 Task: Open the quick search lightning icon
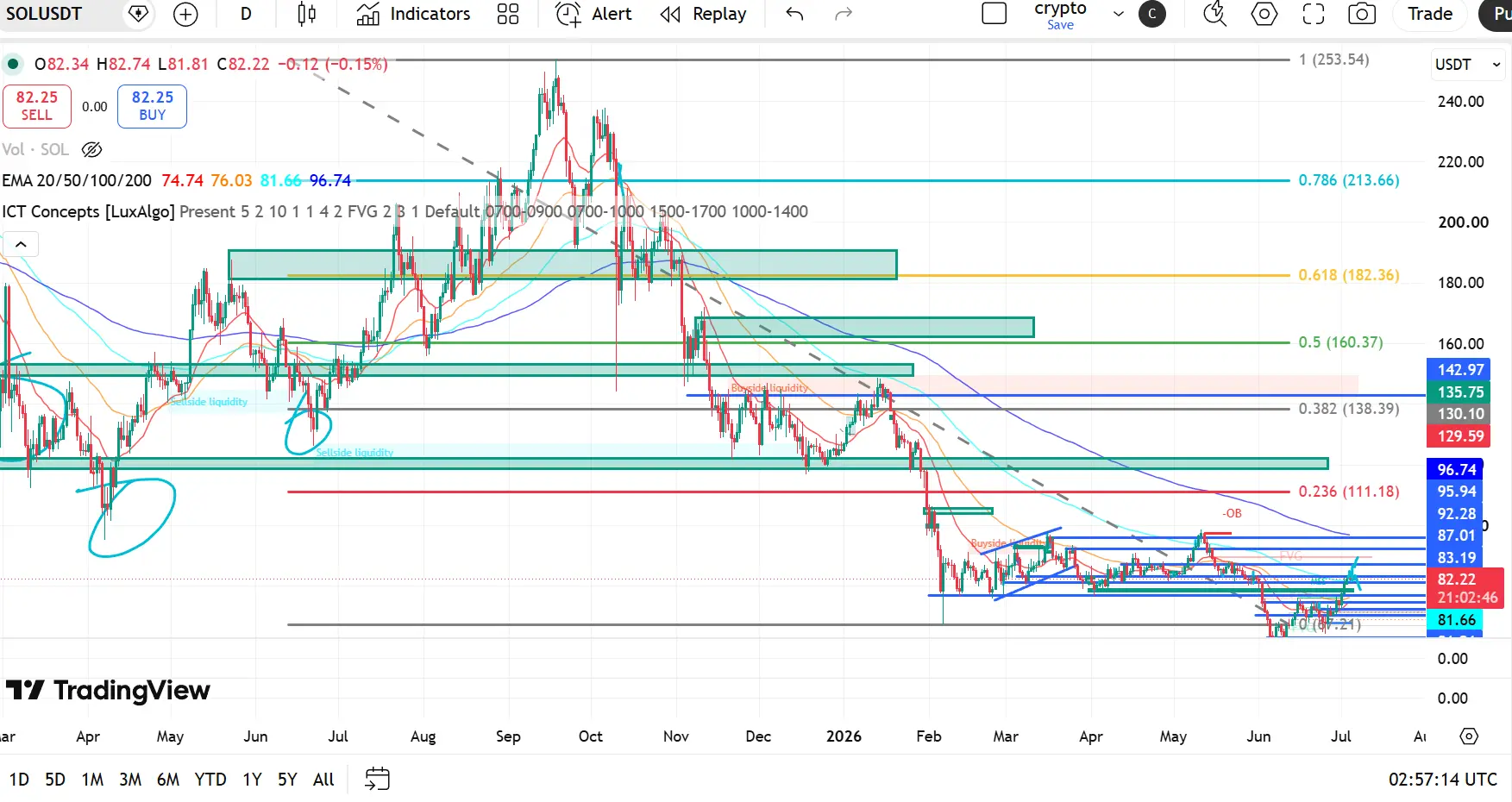click(x=1215, y=14)
